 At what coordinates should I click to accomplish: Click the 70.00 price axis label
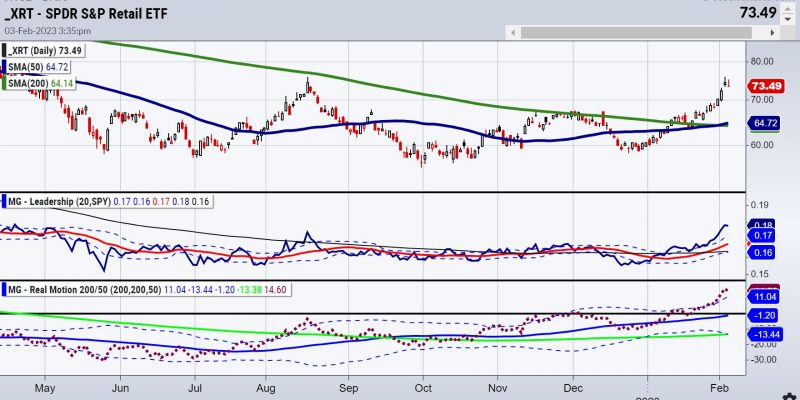tap(763, 100)
